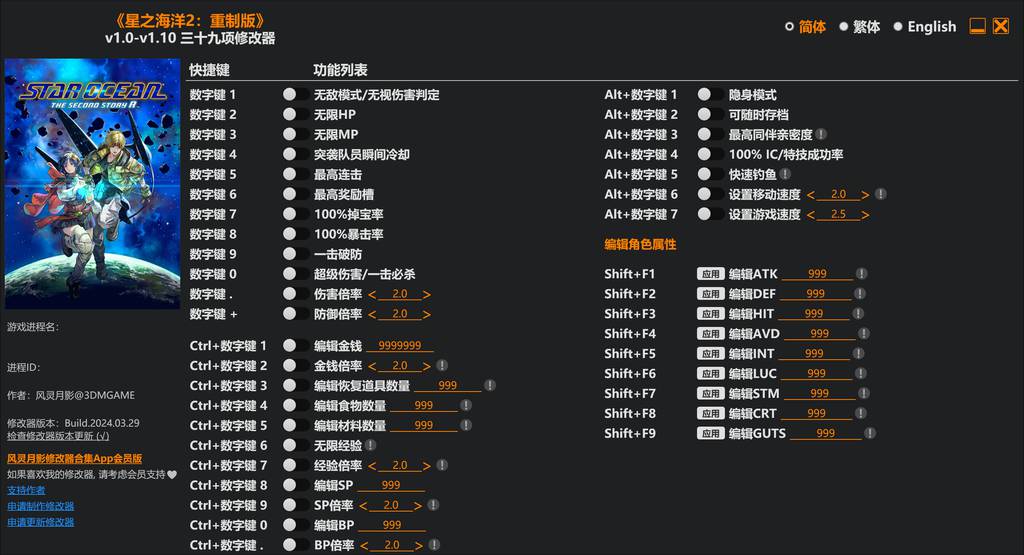Click the 申请制作修改器 link
Screen dimensions: 1024x555
click(x=40, y=506)
